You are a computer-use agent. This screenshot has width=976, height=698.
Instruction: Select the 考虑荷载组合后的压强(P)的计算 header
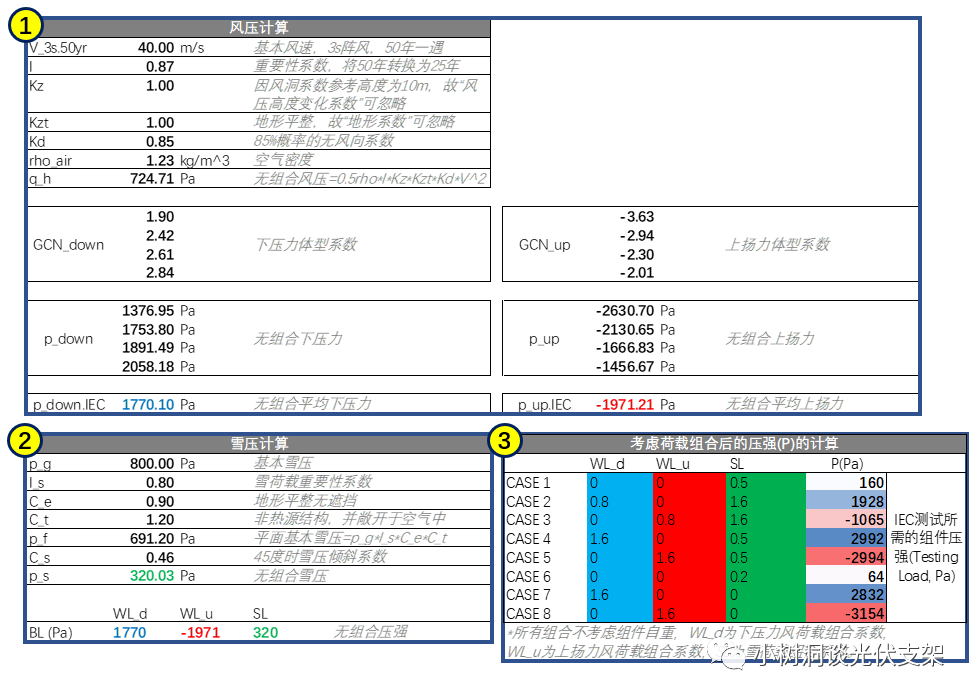(734, 443)
